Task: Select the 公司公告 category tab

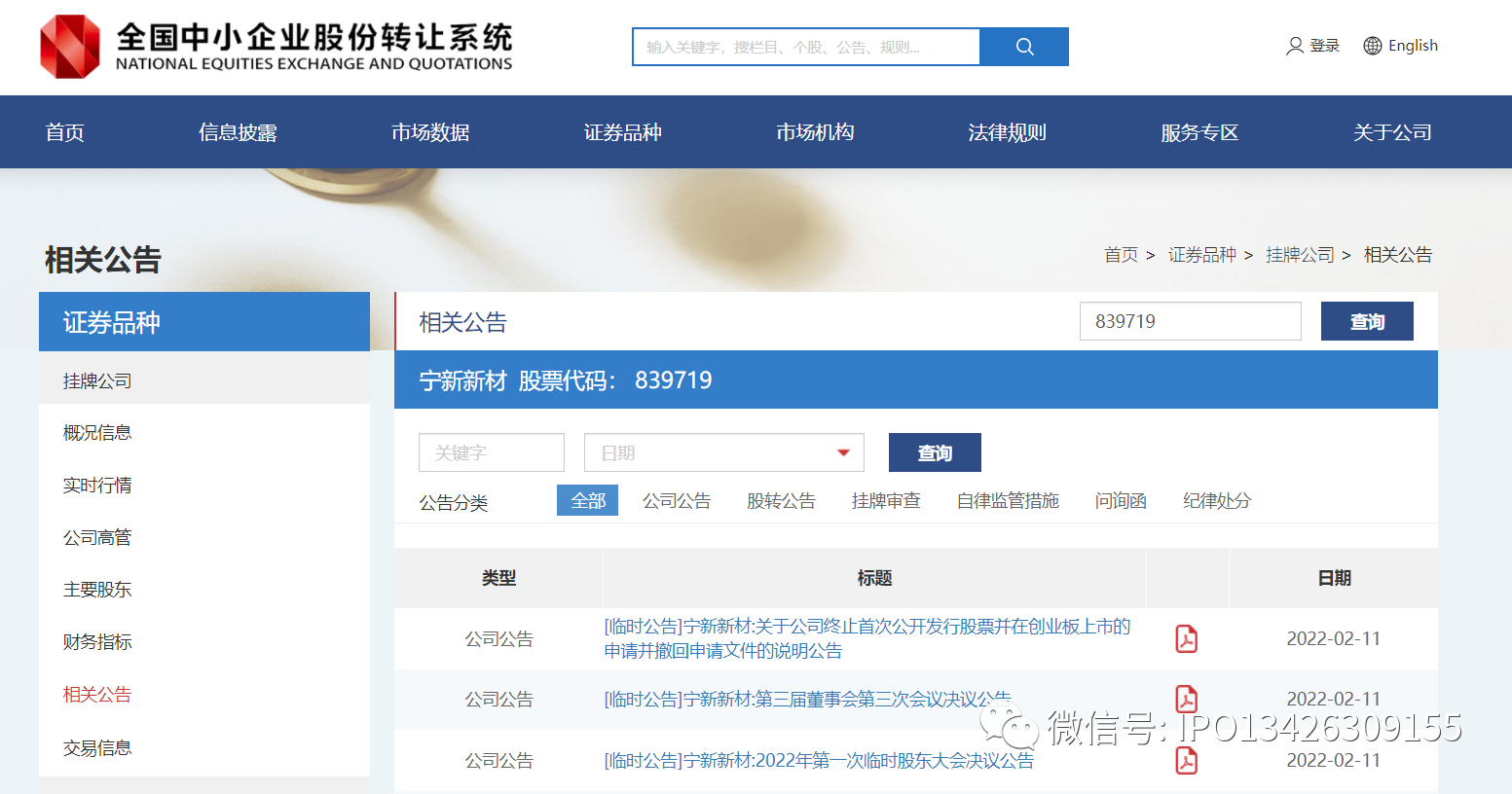Action: pos(677,500)
